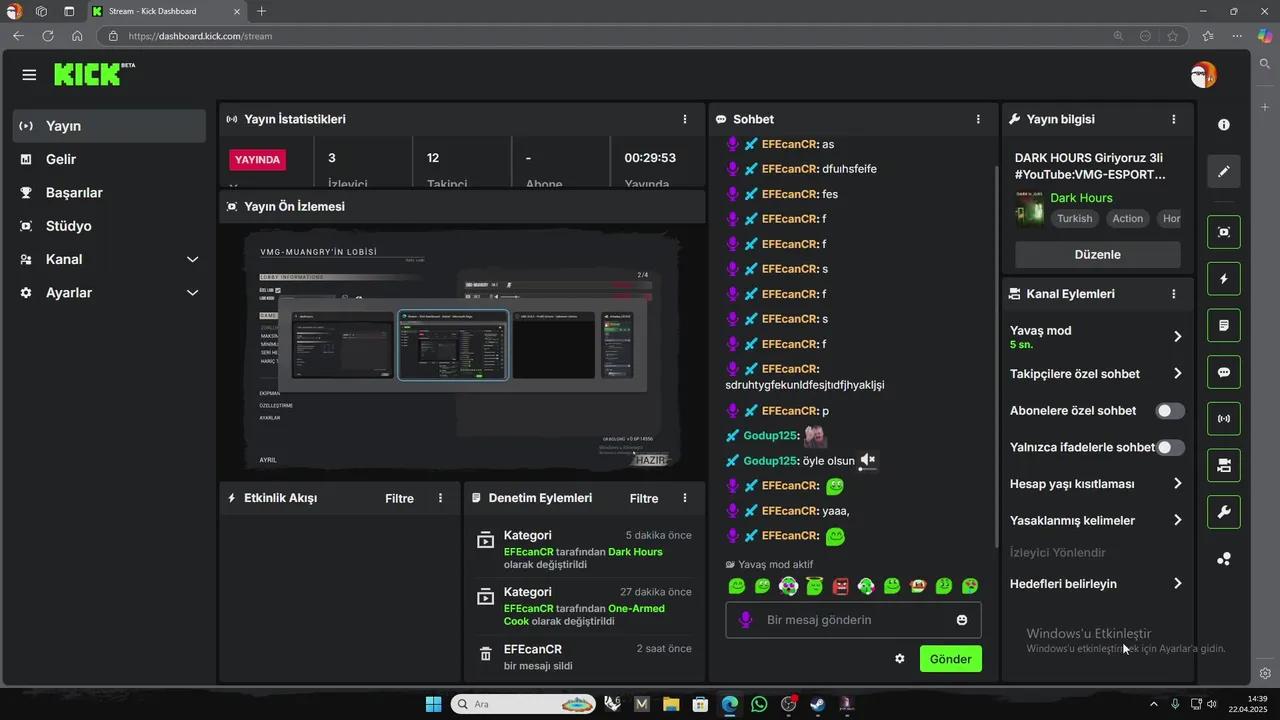
Task: Select Yayın in the left sidebar
Action: pos(109,126)
